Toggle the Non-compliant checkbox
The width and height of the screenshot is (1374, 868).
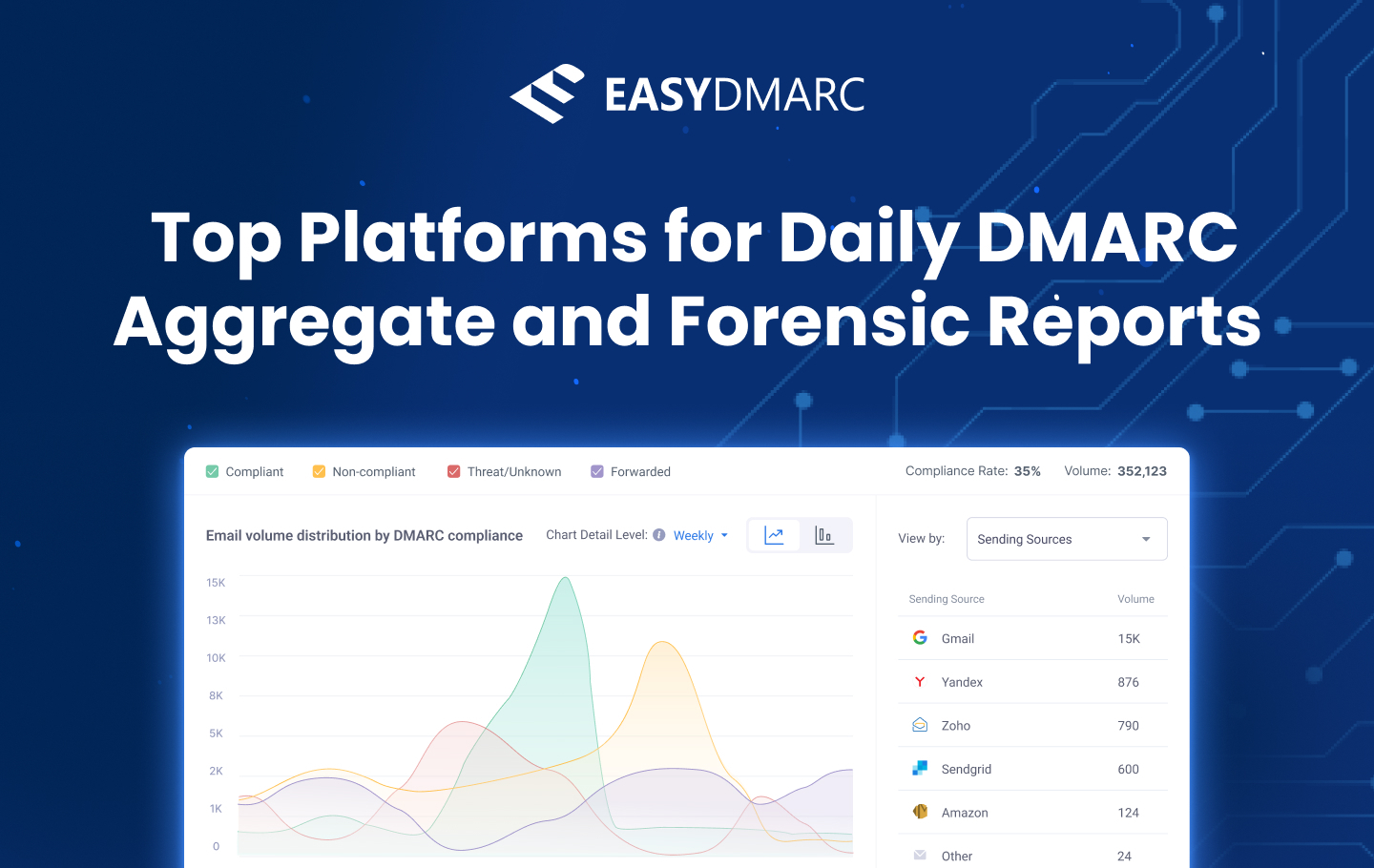319,471
